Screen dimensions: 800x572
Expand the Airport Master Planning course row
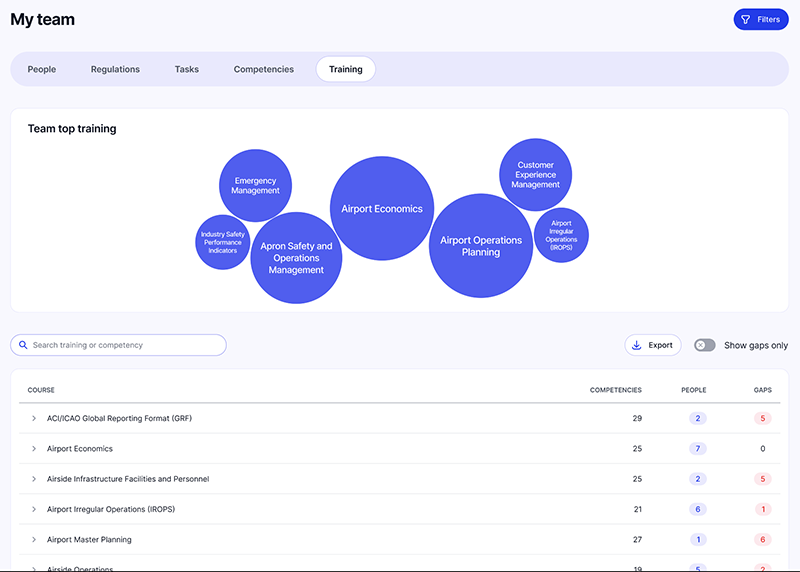coord(34,540)
